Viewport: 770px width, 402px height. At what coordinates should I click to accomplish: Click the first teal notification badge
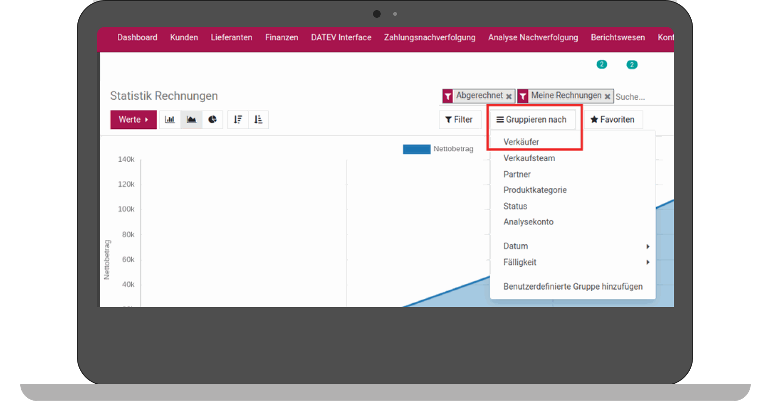point(602,65)
